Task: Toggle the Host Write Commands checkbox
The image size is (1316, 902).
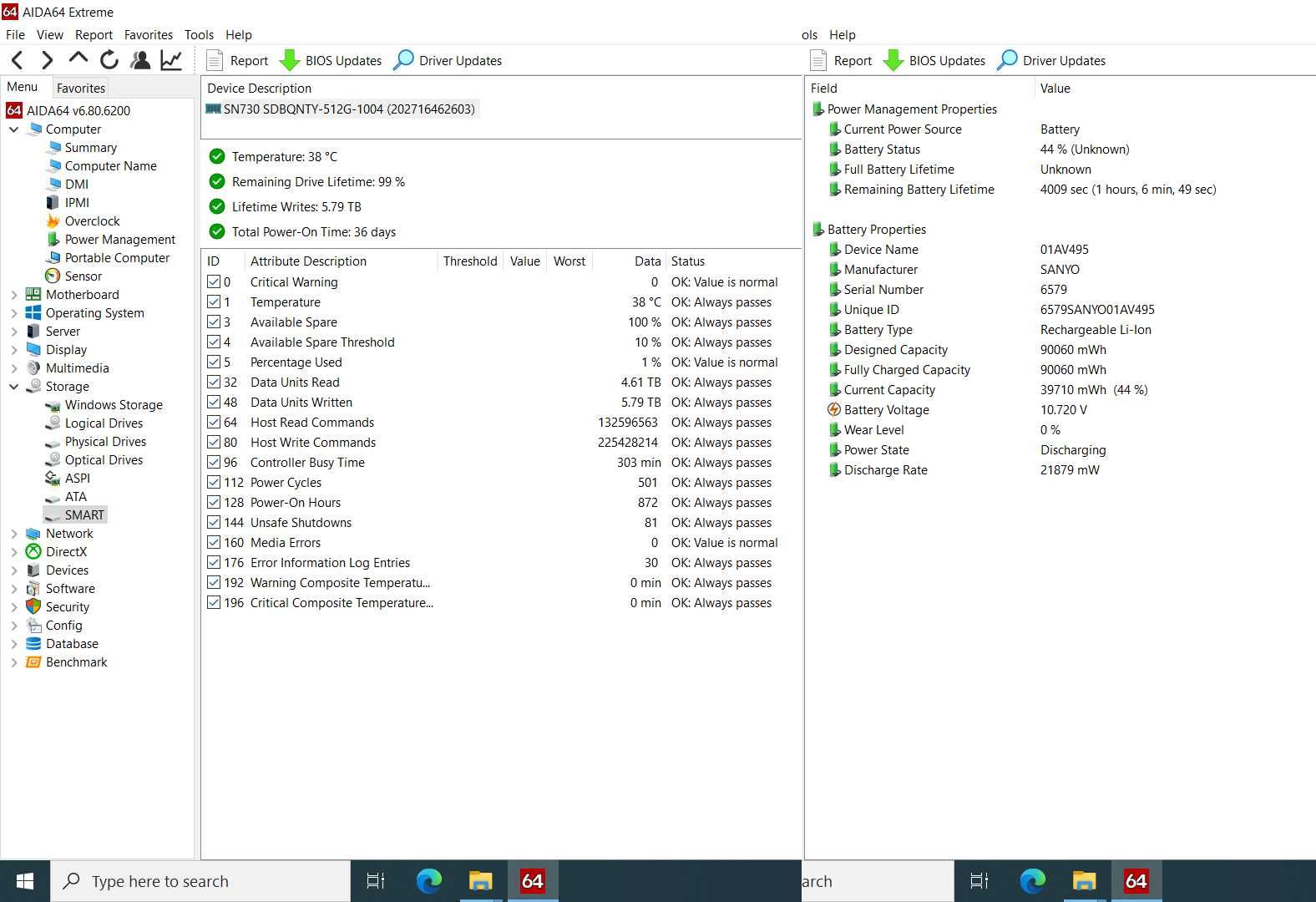Action: pyautogui.click(x=214, y=442)
